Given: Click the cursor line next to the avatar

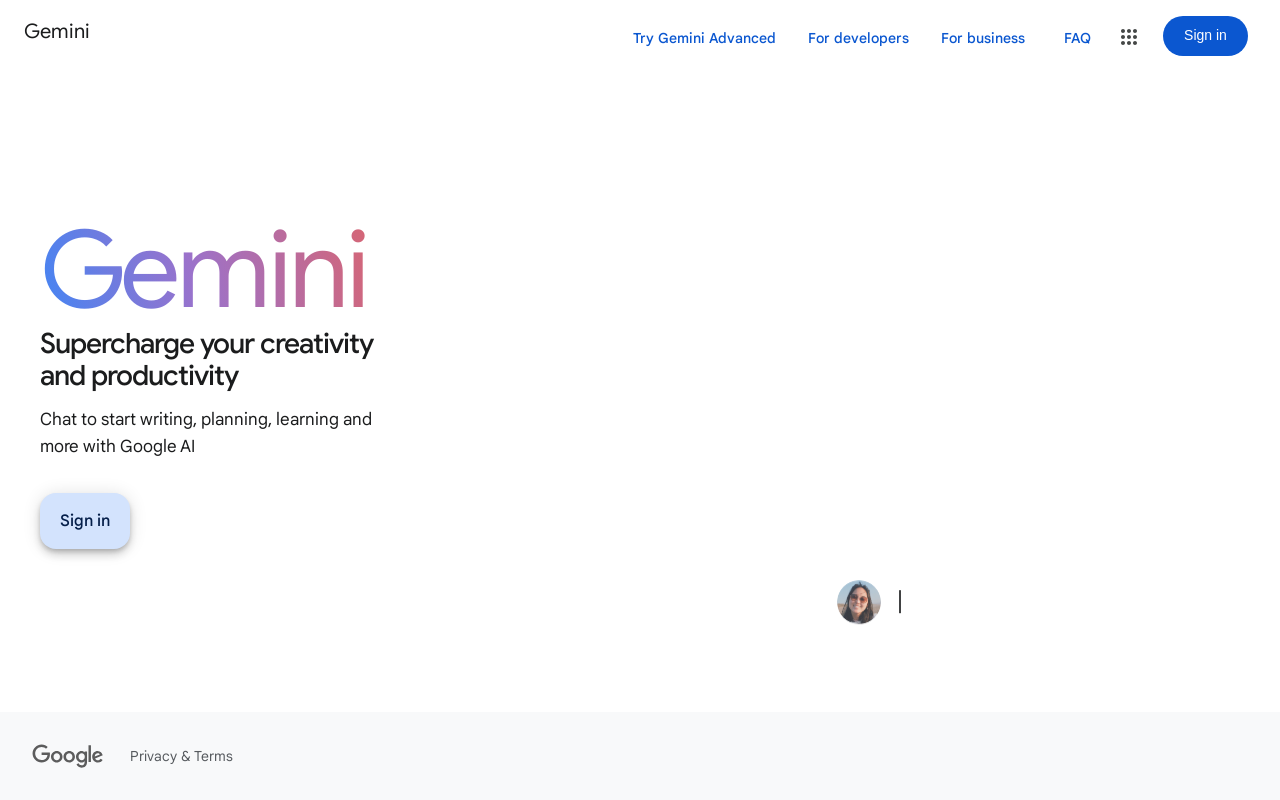Looking at the screenshot, I should click(x=900, y=600).
